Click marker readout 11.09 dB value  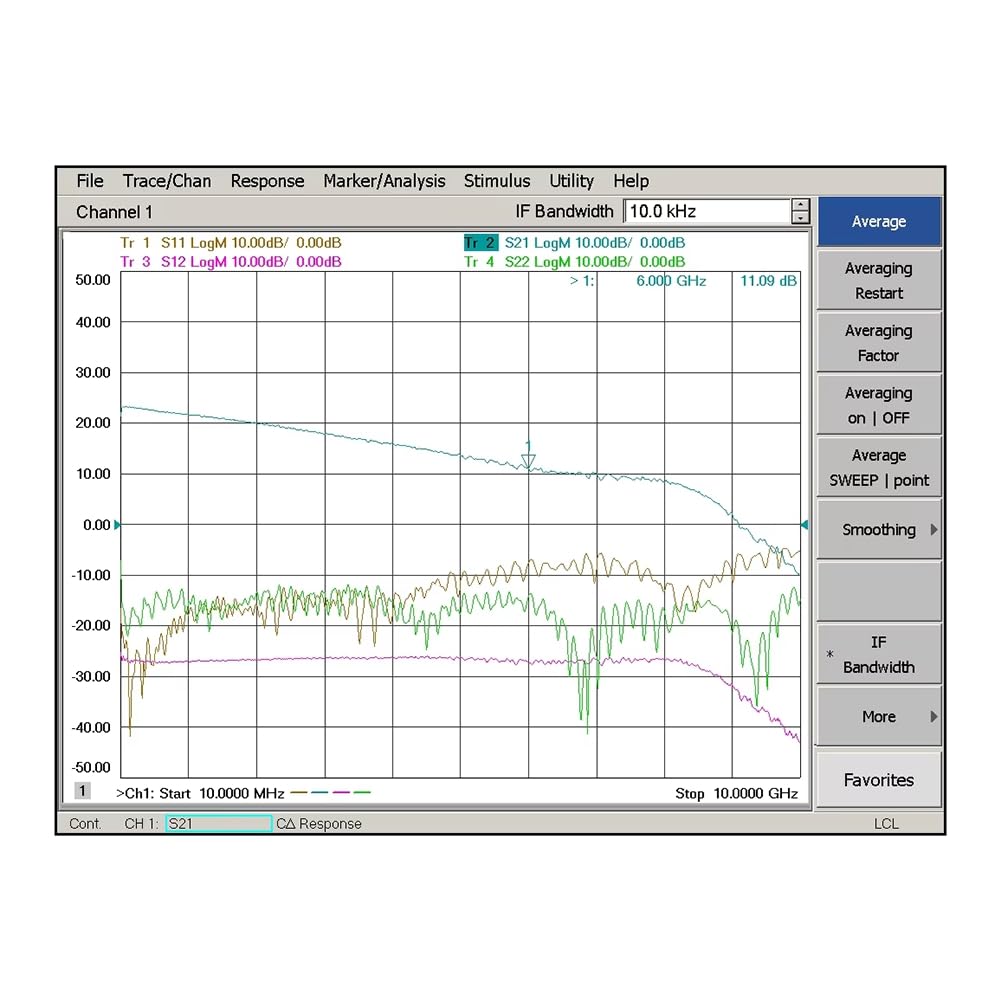pos(768,281)
